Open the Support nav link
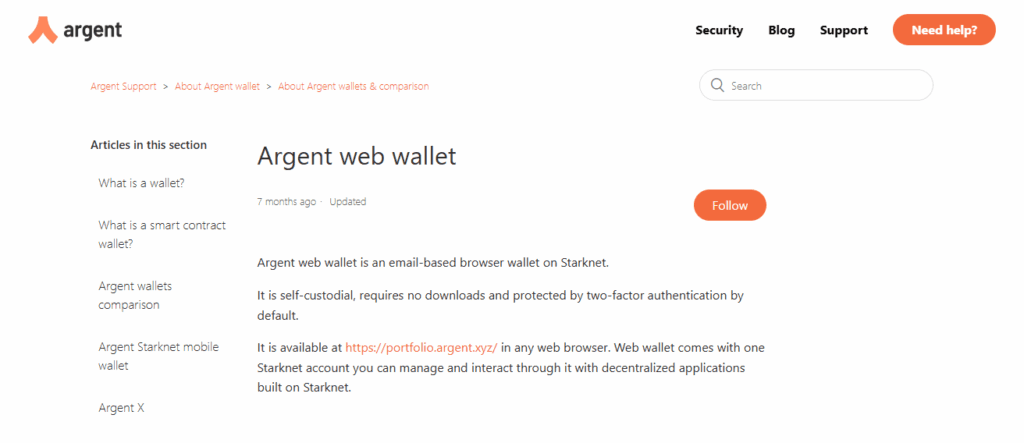This screenshot has height=443, width=1024. click(843, 30)
